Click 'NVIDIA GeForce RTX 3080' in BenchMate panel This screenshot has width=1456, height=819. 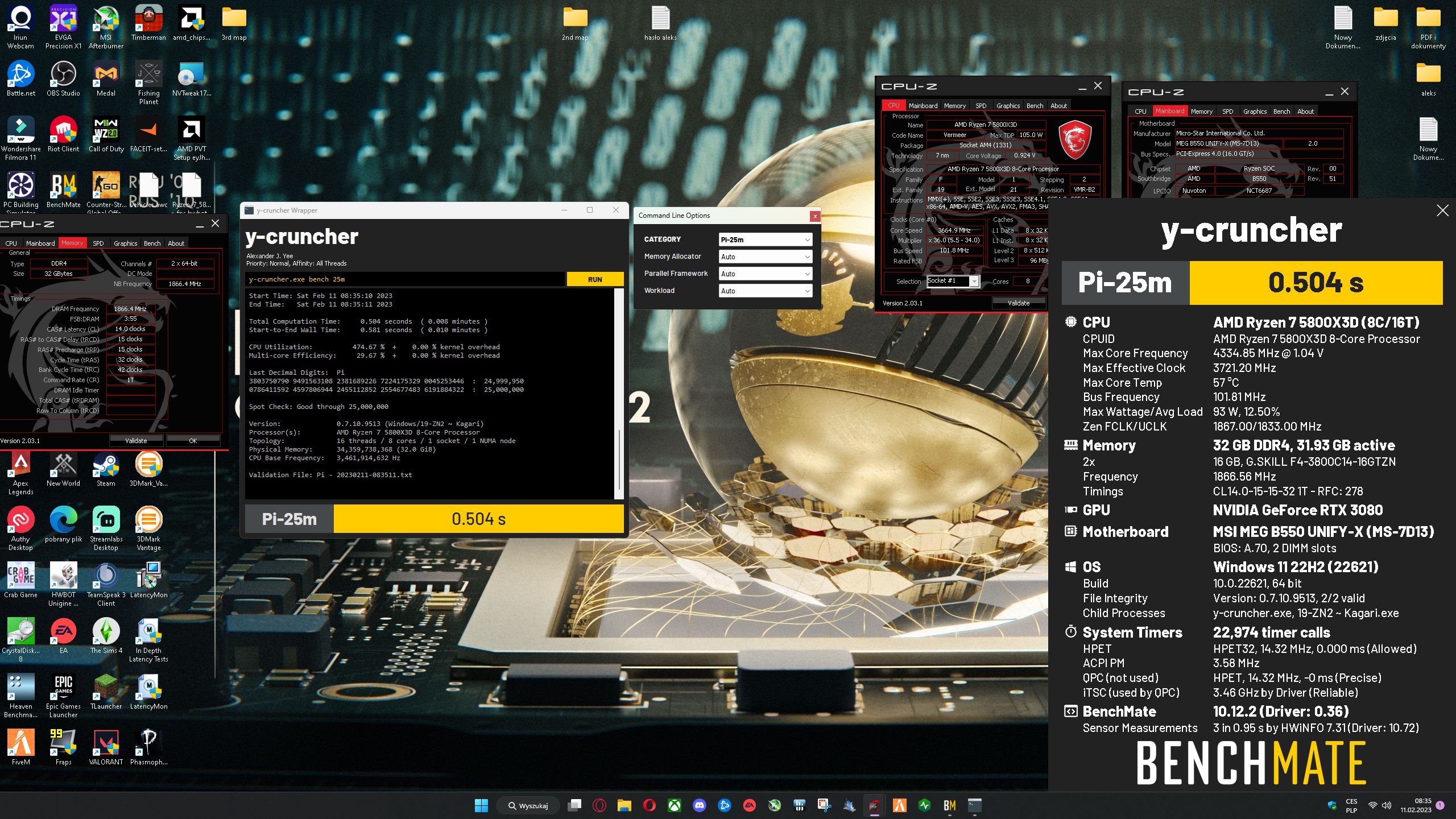click(1298, 510)
